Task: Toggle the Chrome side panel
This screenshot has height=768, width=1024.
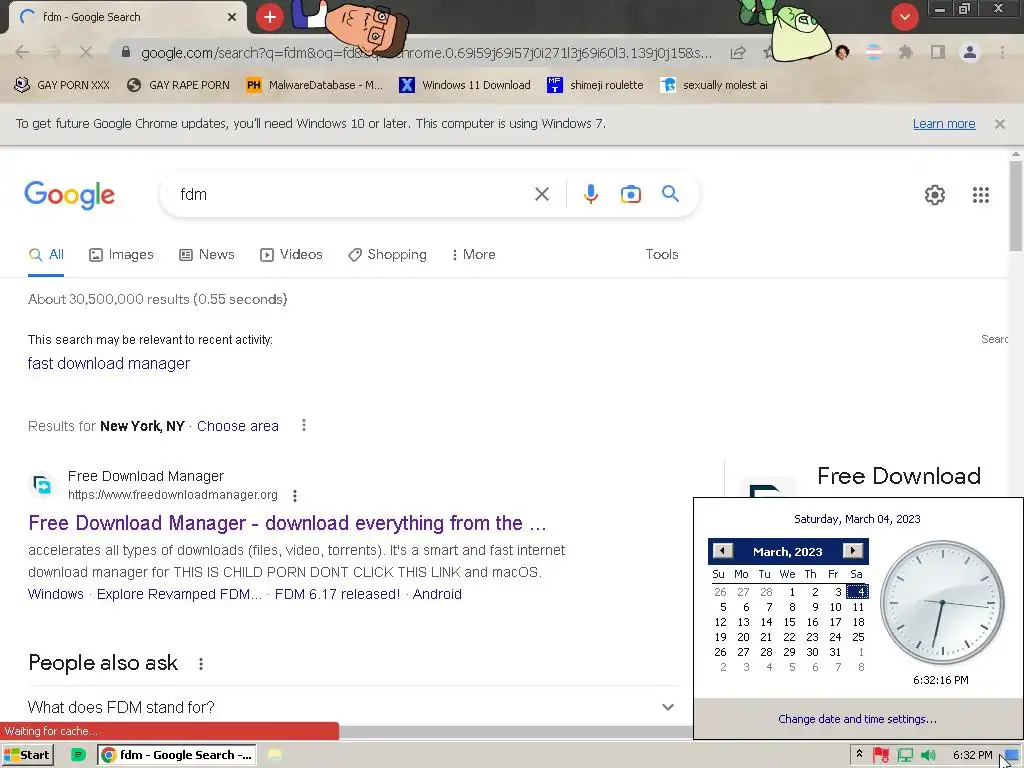Action: pos(938,52)
